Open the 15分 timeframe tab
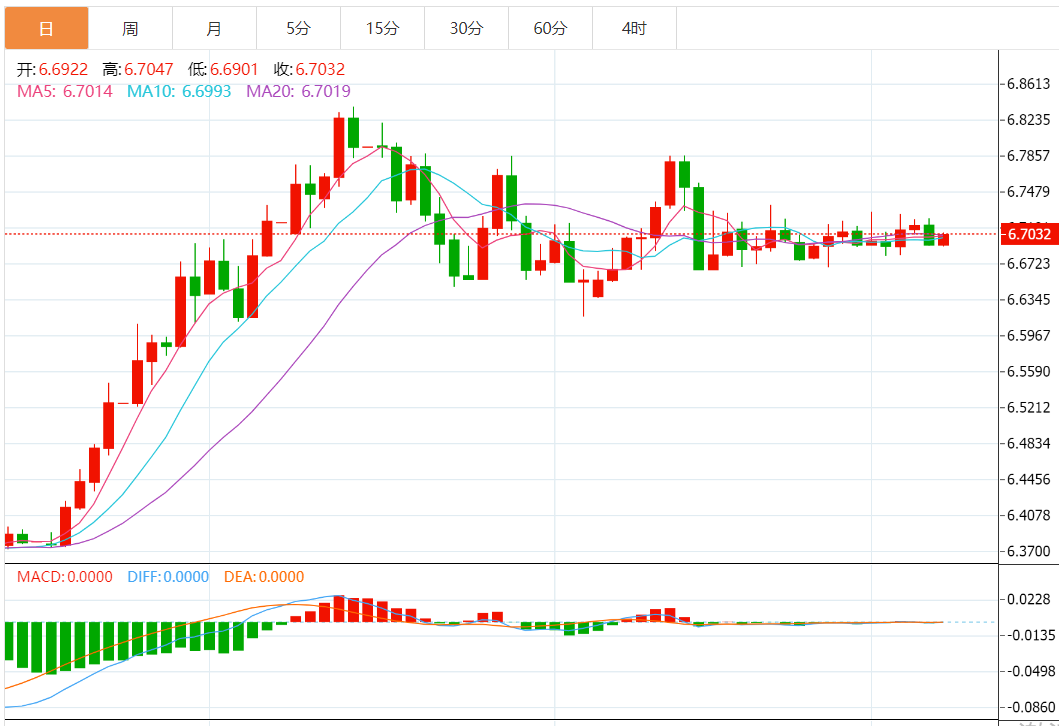Image resolution: width=1059 pixels, height=726 pixels. coord(382,28)
